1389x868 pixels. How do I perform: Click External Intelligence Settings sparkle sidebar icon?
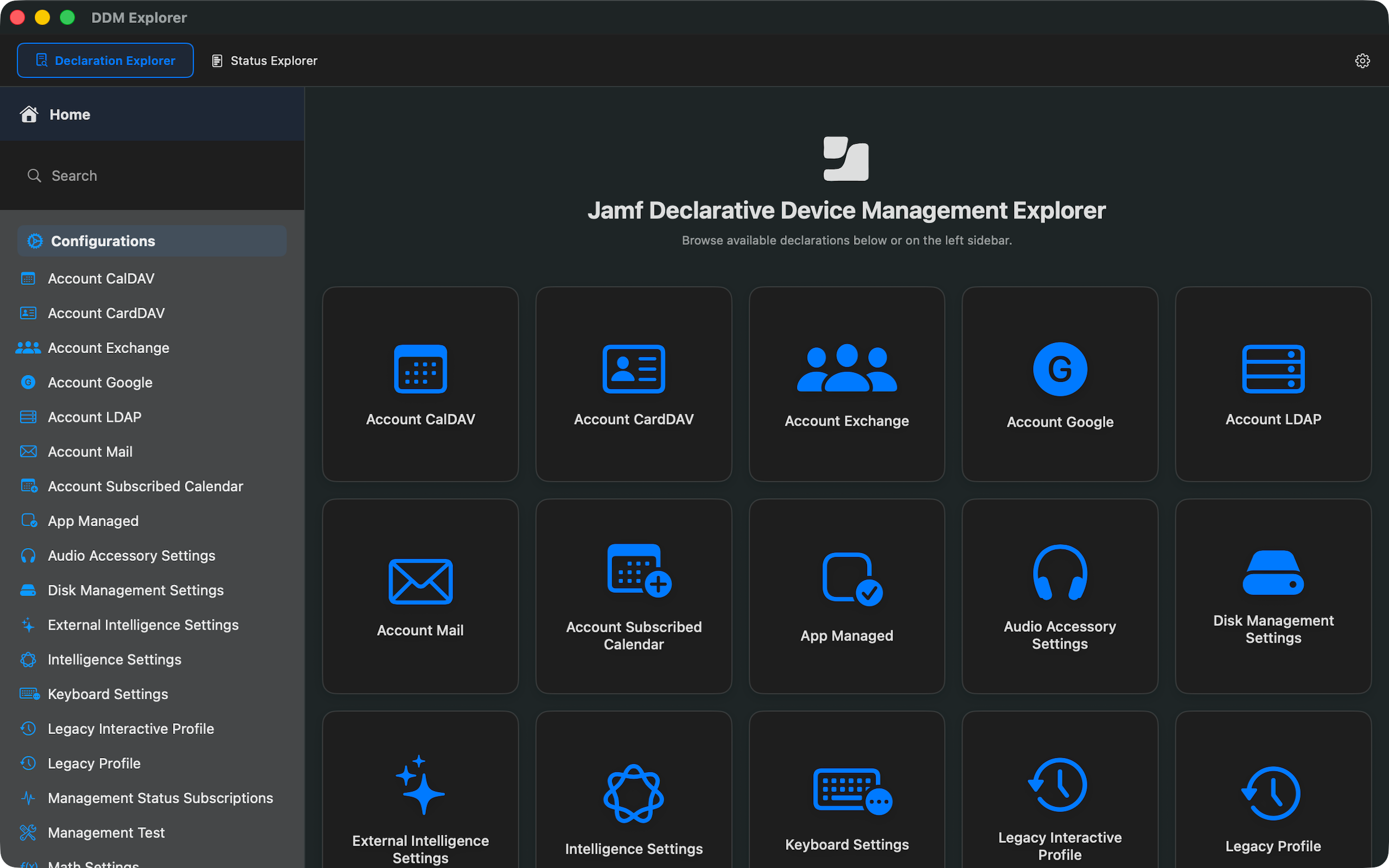pos(28,624)
